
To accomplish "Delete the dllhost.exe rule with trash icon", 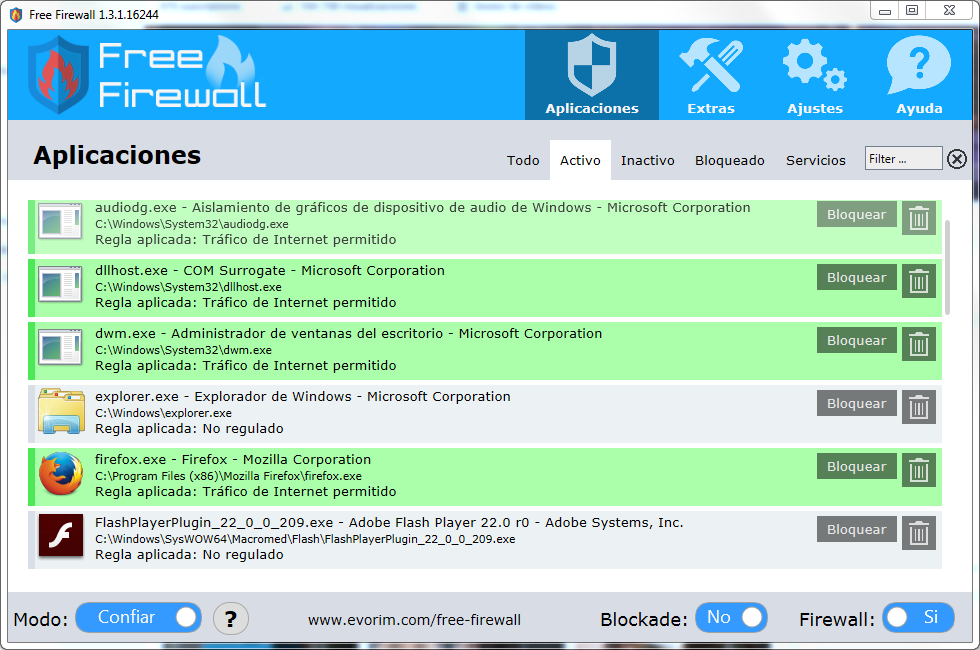I will click(x=919, y=281).
